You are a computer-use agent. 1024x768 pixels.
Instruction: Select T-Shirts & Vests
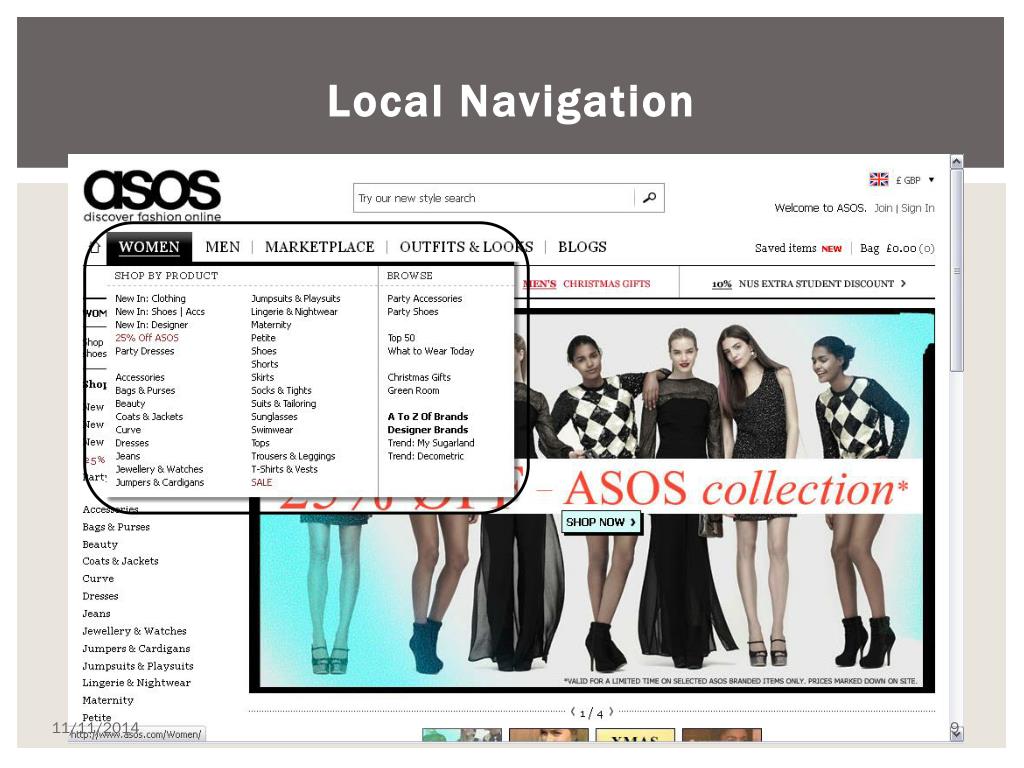(284, 469)
